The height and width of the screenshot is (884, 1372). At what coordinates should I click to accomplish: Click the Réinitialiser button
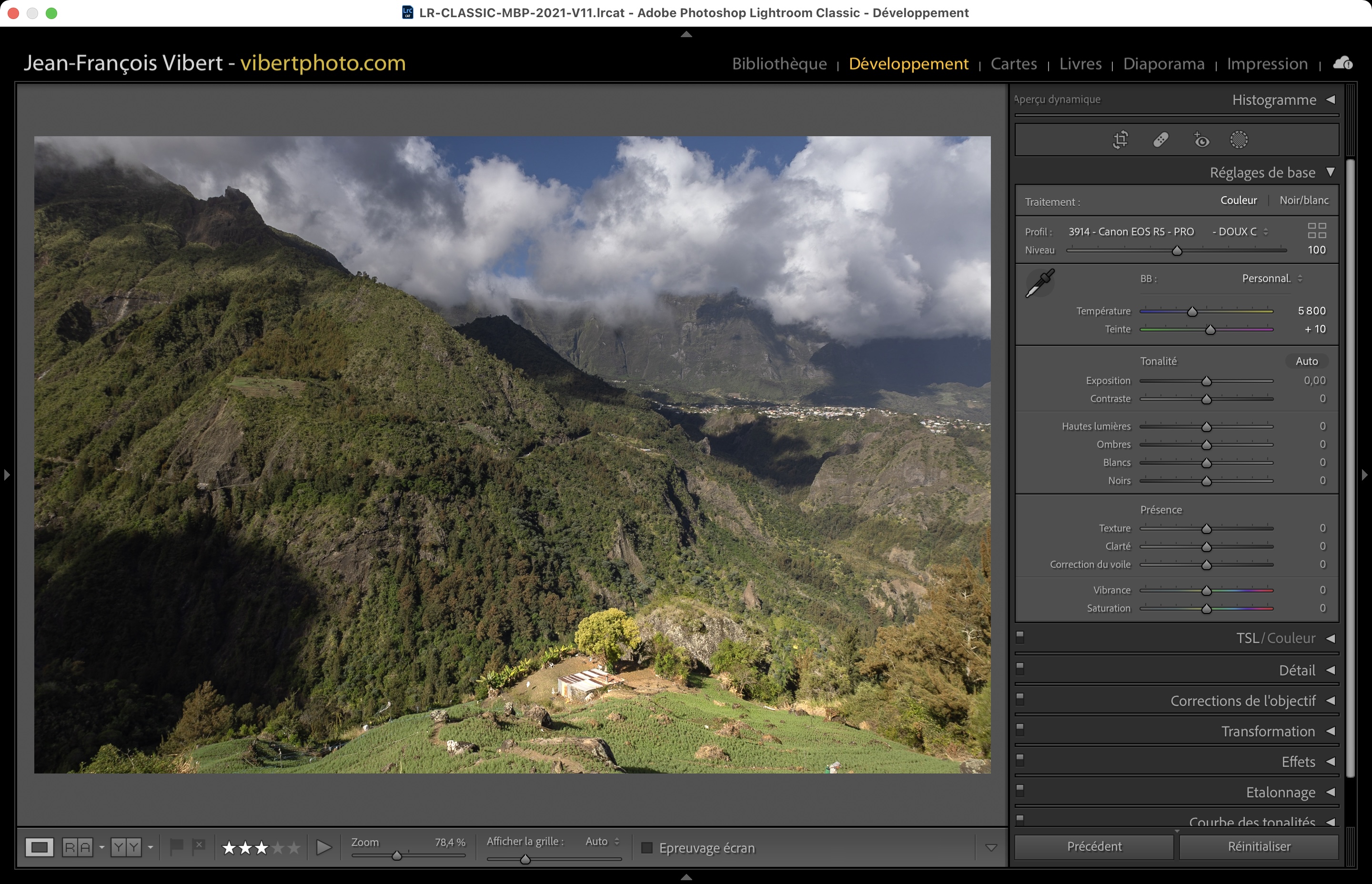pos(1258,847)
